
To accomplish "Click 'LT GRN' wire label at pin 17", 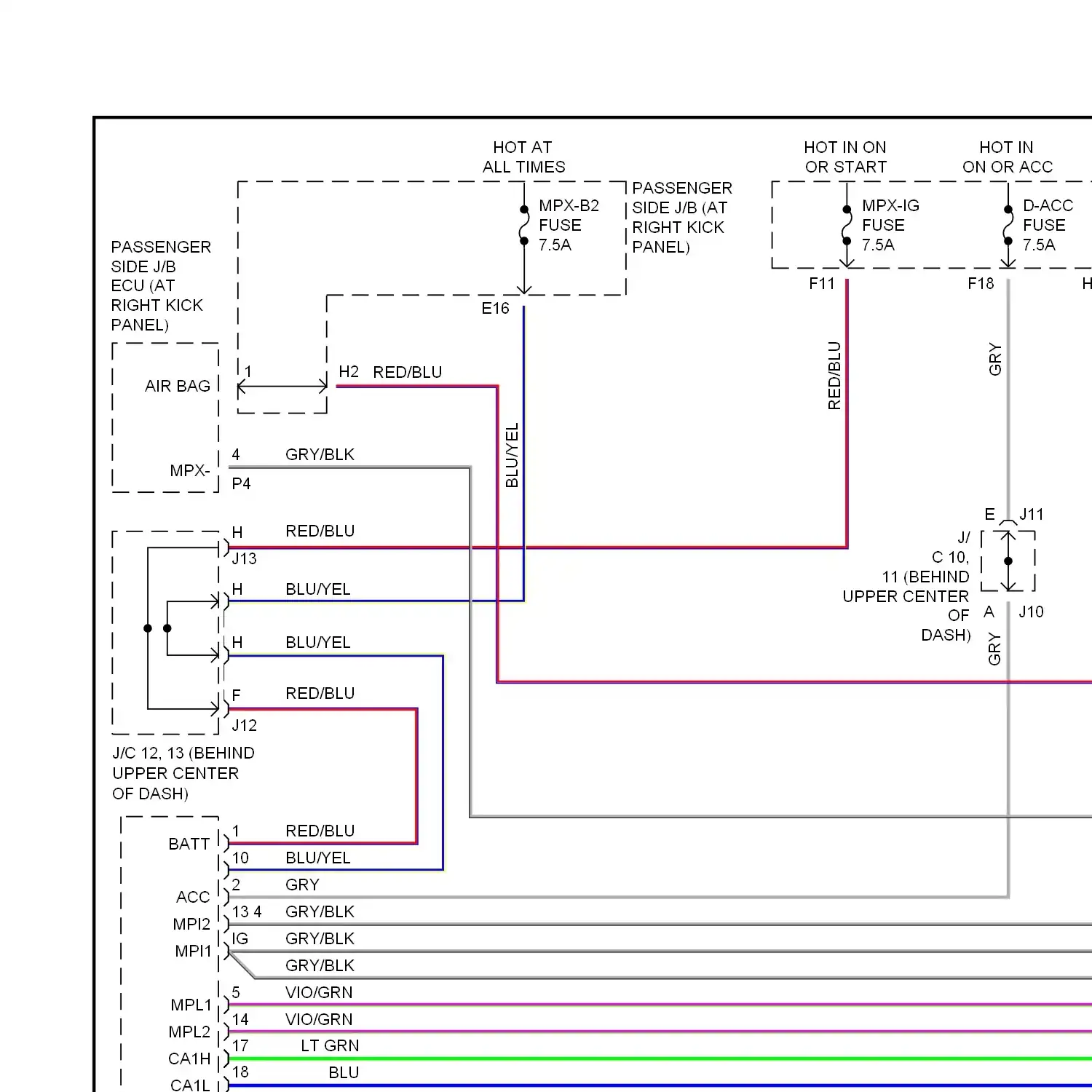I will [330, 1045].
